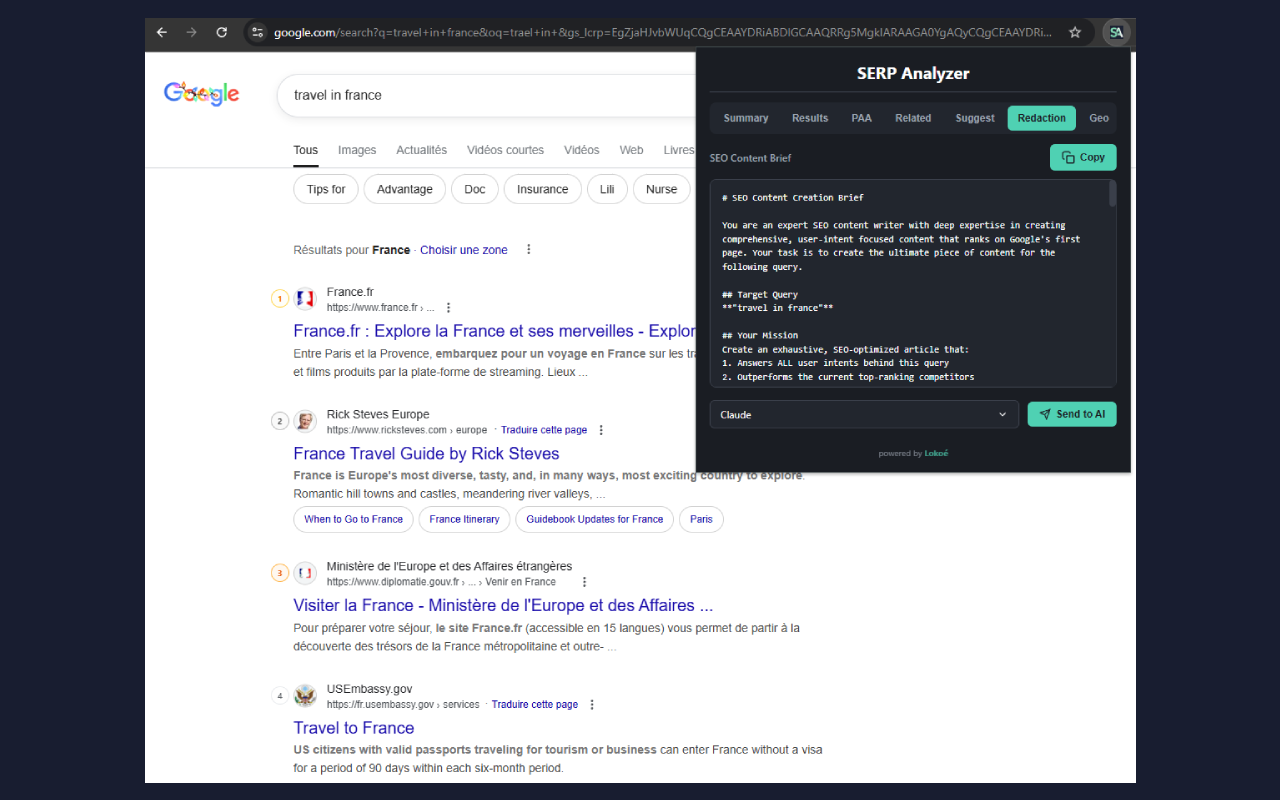
Task: Open Vidéos courtes search filter
Action: [x=506, y=150]
